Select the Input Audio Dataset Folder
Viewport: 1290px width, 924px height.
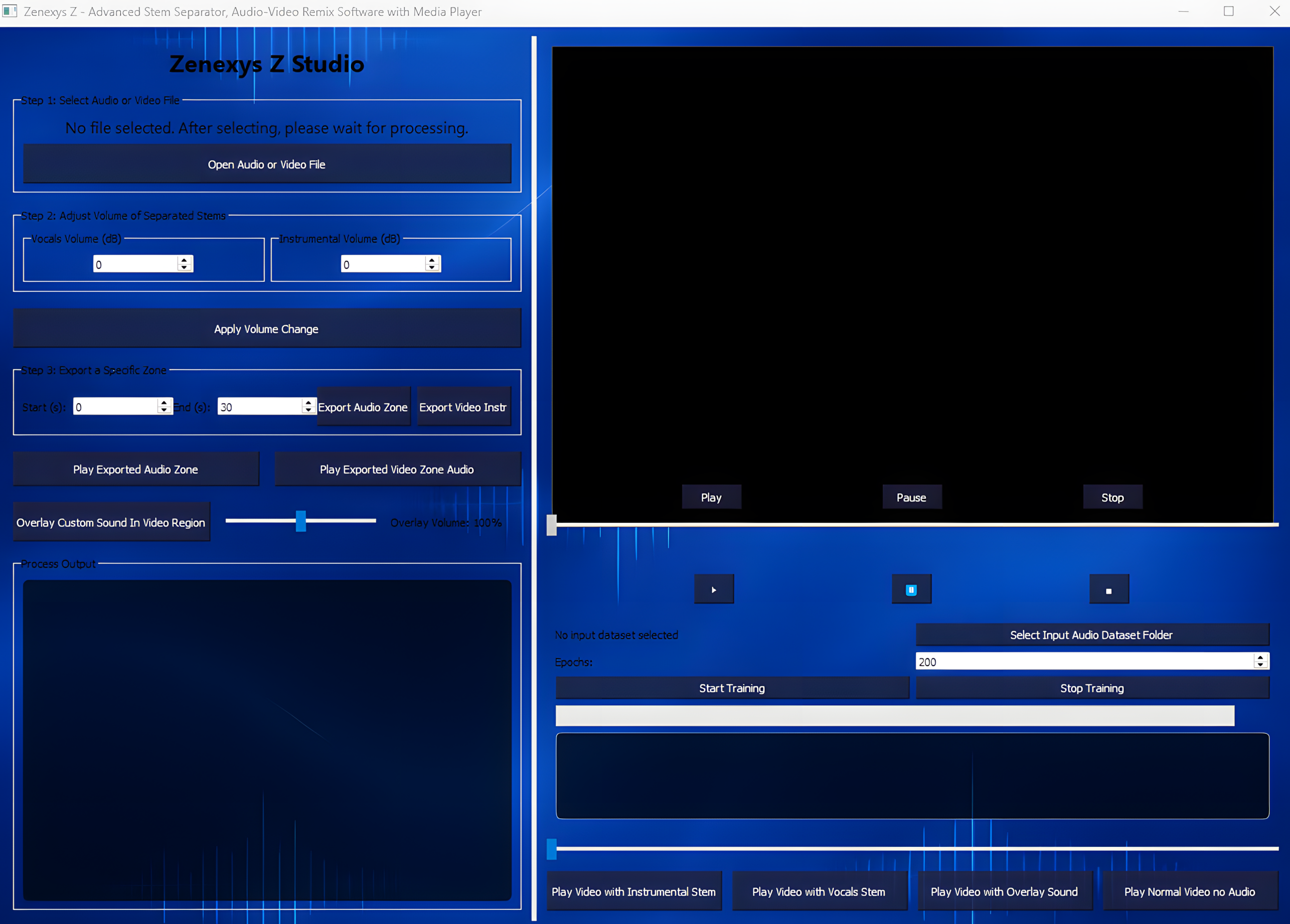(x=1091, y=635)
